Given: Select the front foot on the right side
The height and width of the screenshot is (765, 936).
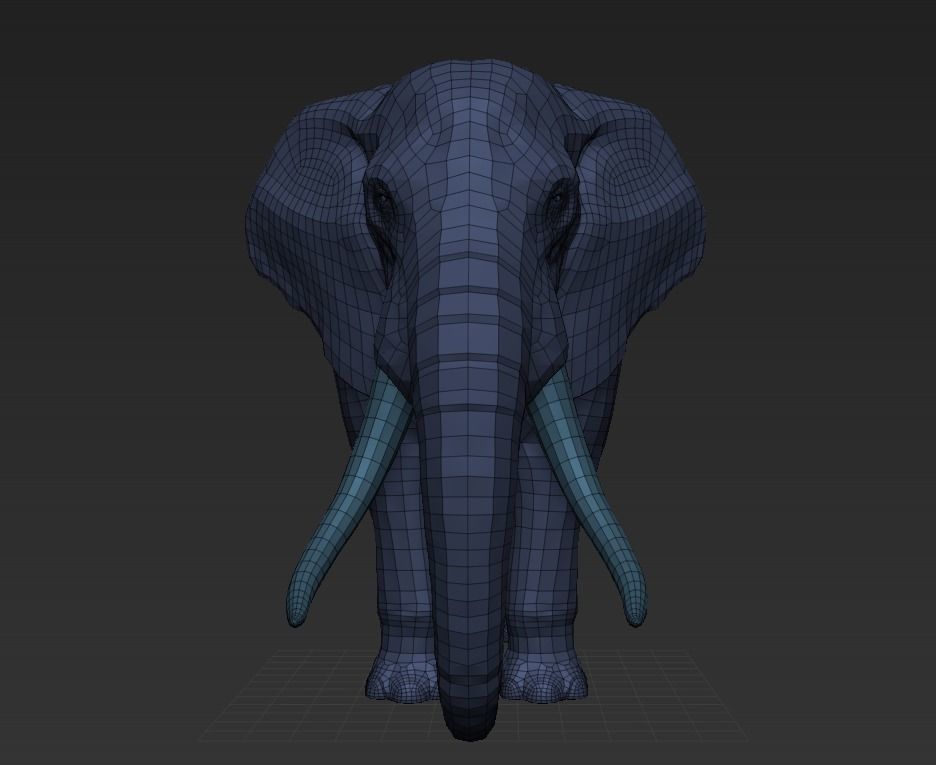Looking at the screenshot, I should pyautogui.click(x=544, y=676).
